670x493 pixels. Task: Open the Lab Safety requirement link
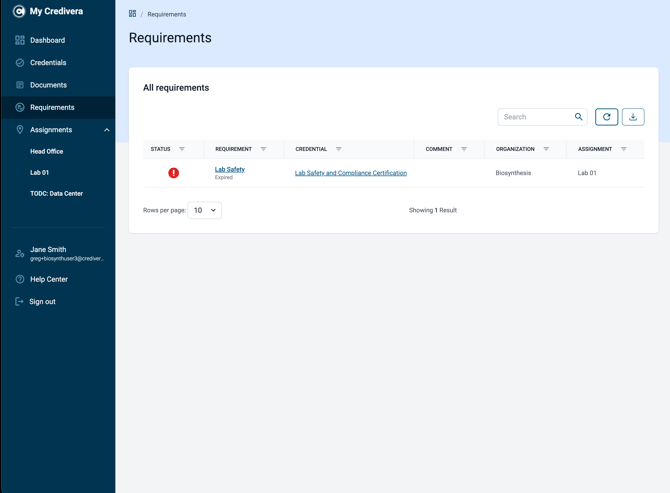(x=229, y=169)
